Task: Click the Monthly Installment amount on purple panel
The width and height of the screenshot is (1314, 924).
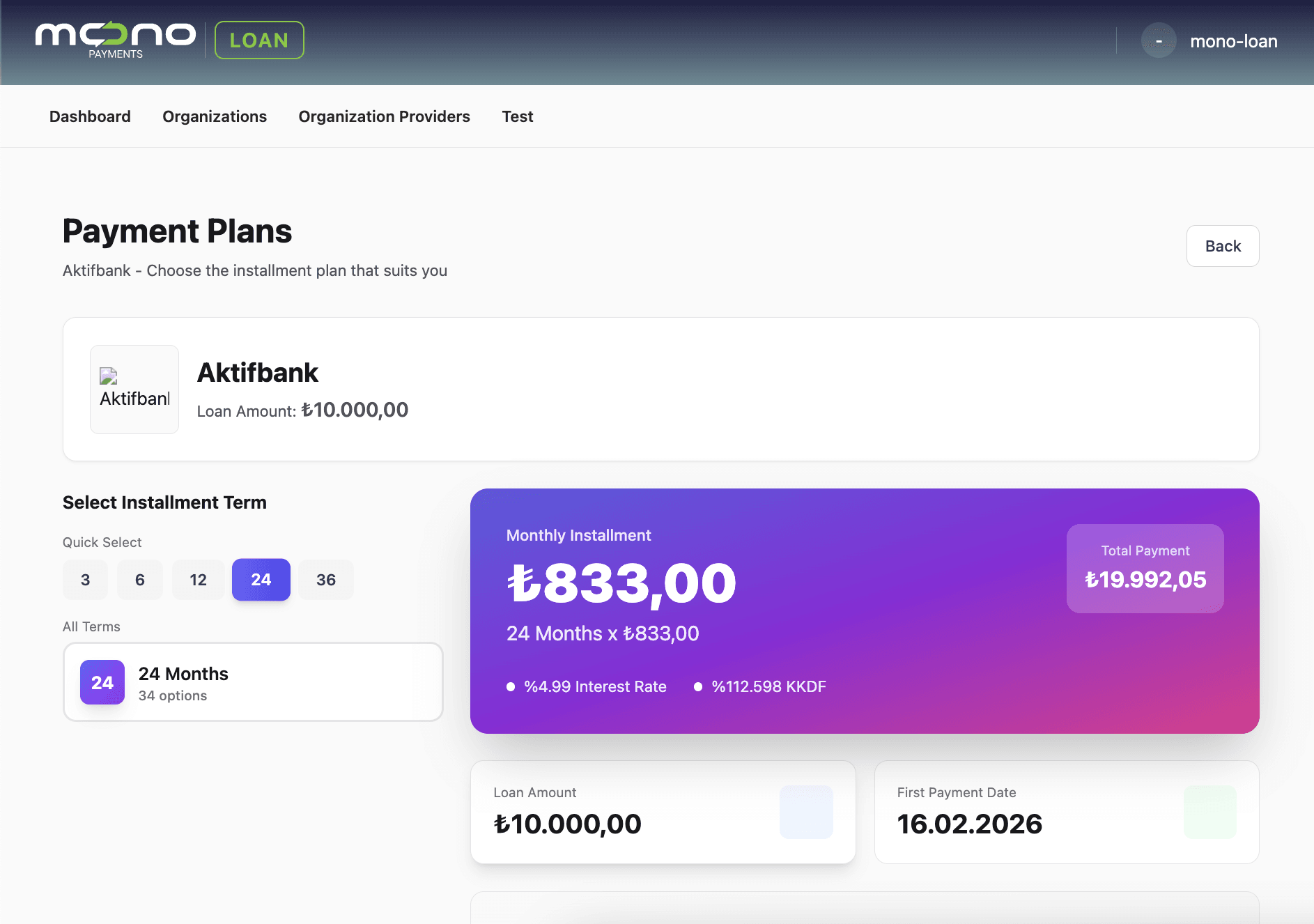Action: click(x=621, y=583)
